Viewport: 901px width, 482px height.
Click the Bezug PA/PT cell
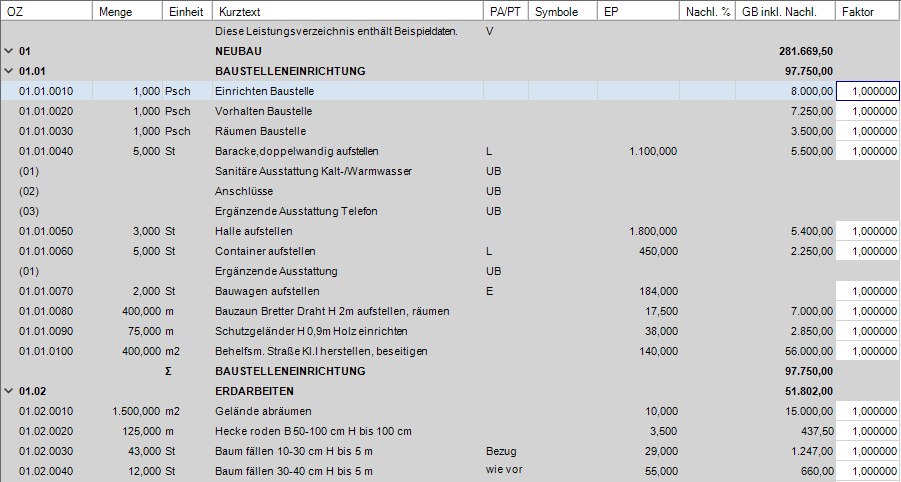(501, 452)
